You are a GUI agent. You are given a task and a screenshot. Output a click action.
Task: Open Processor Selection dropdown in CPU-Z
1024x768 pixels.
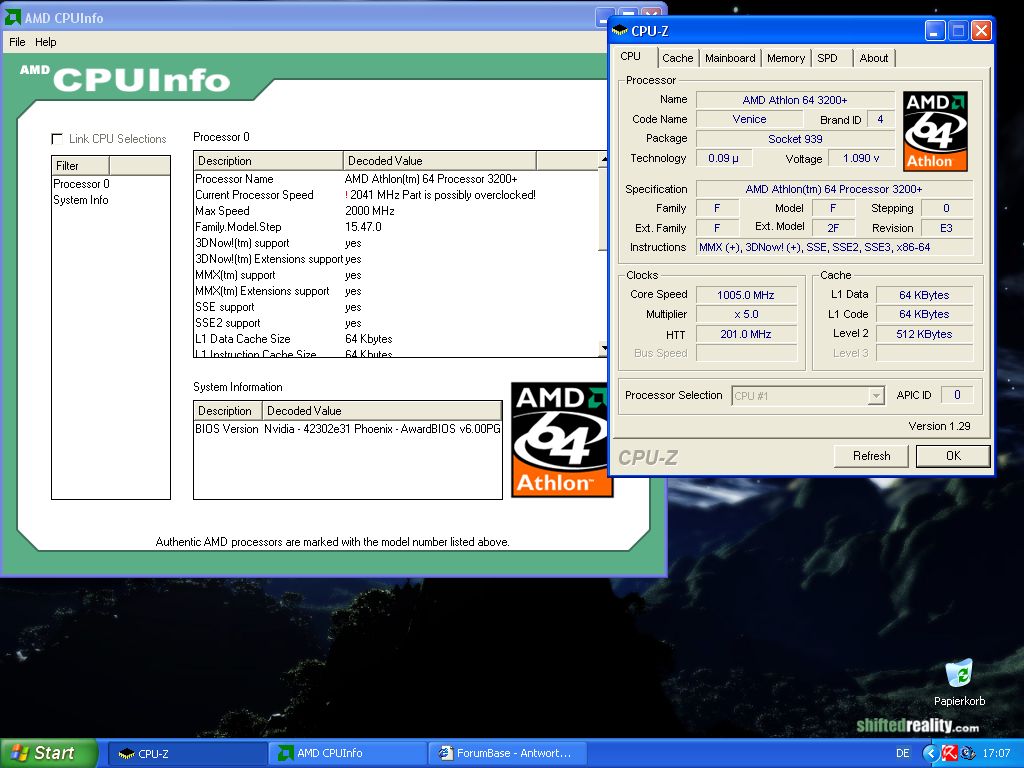(x=876, y=396)
